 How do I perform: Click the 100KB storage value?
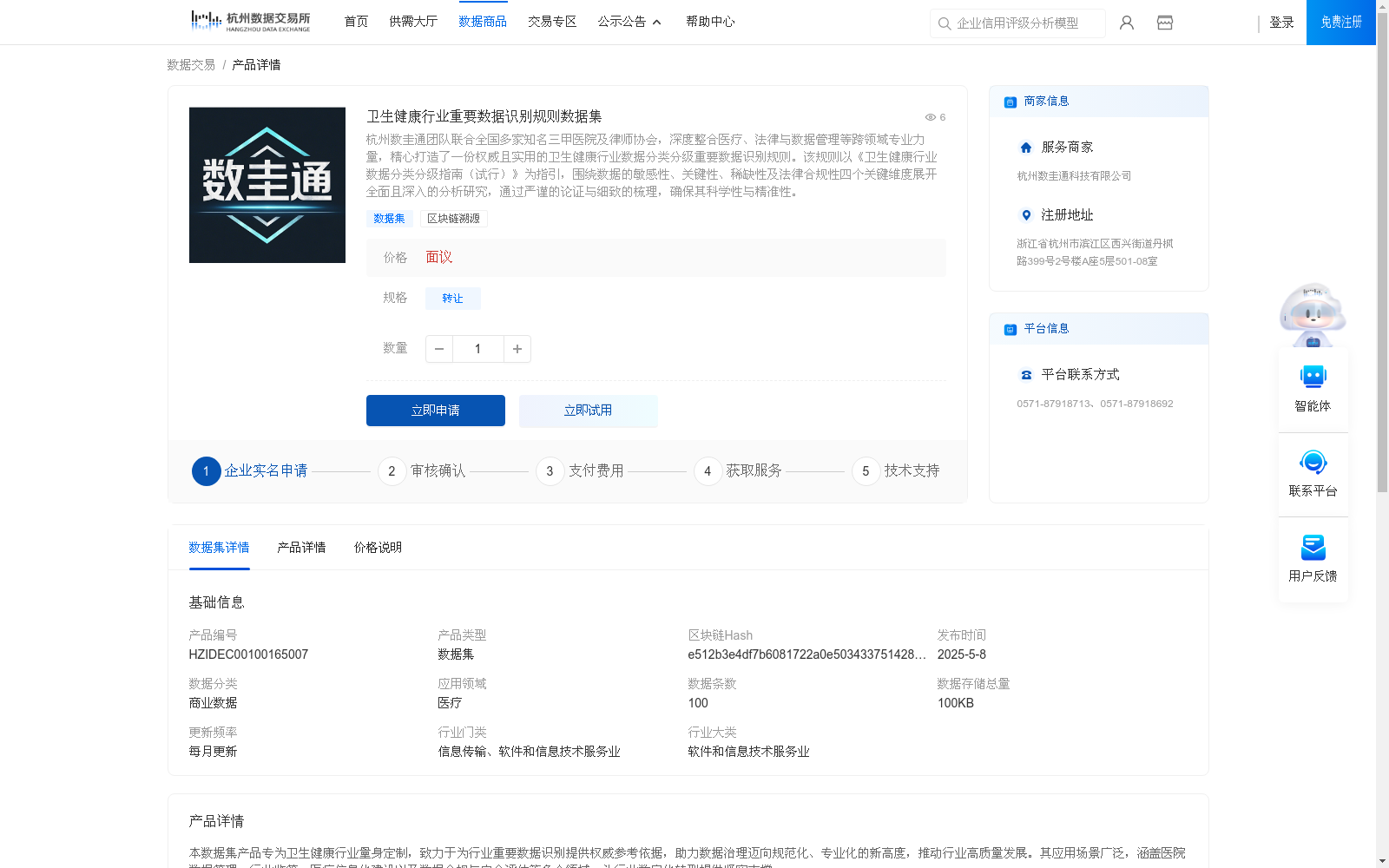(956, 703)
